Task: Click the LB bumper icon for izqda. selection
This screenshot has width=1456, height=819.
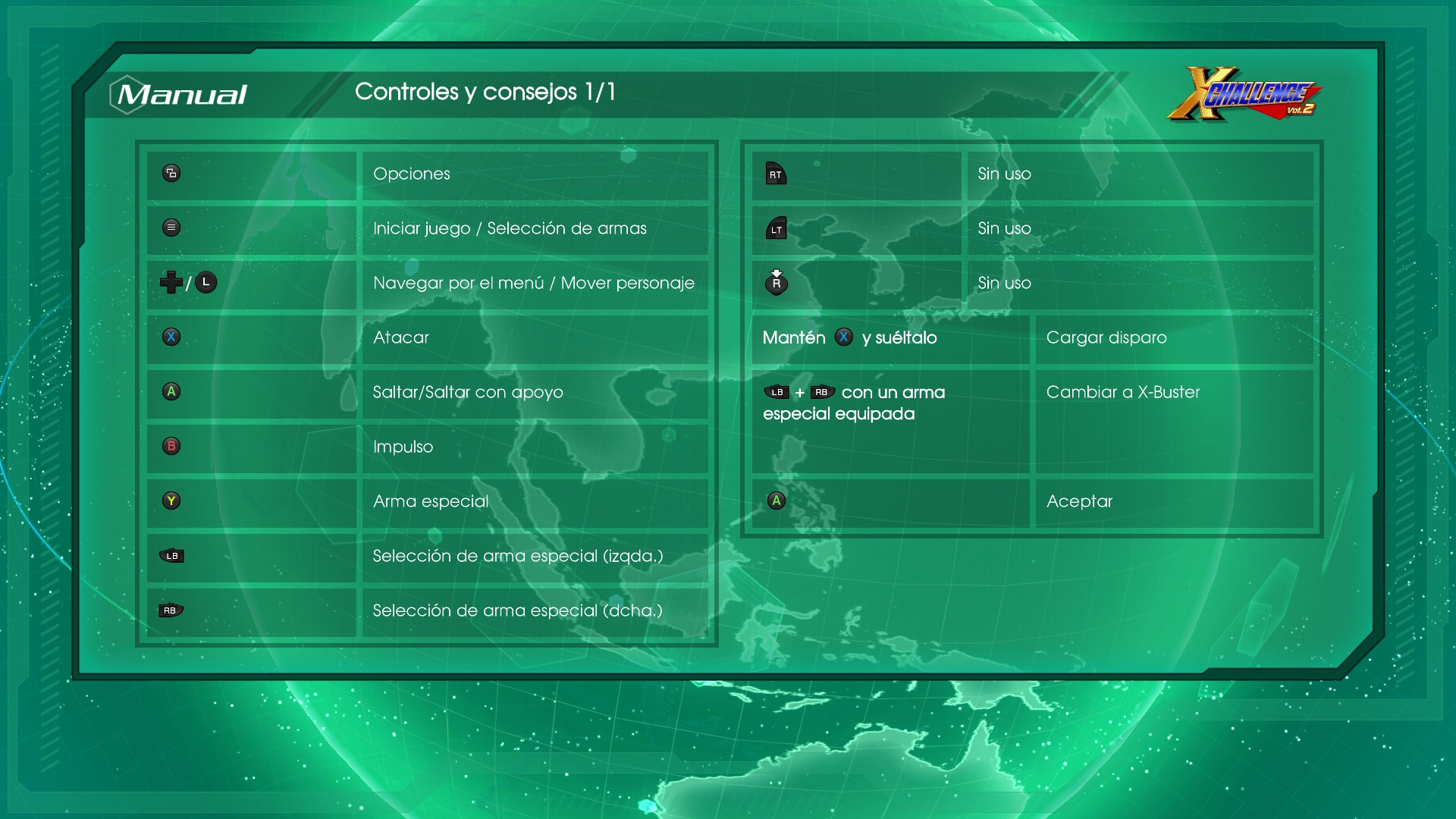Action: click(171, 556)
